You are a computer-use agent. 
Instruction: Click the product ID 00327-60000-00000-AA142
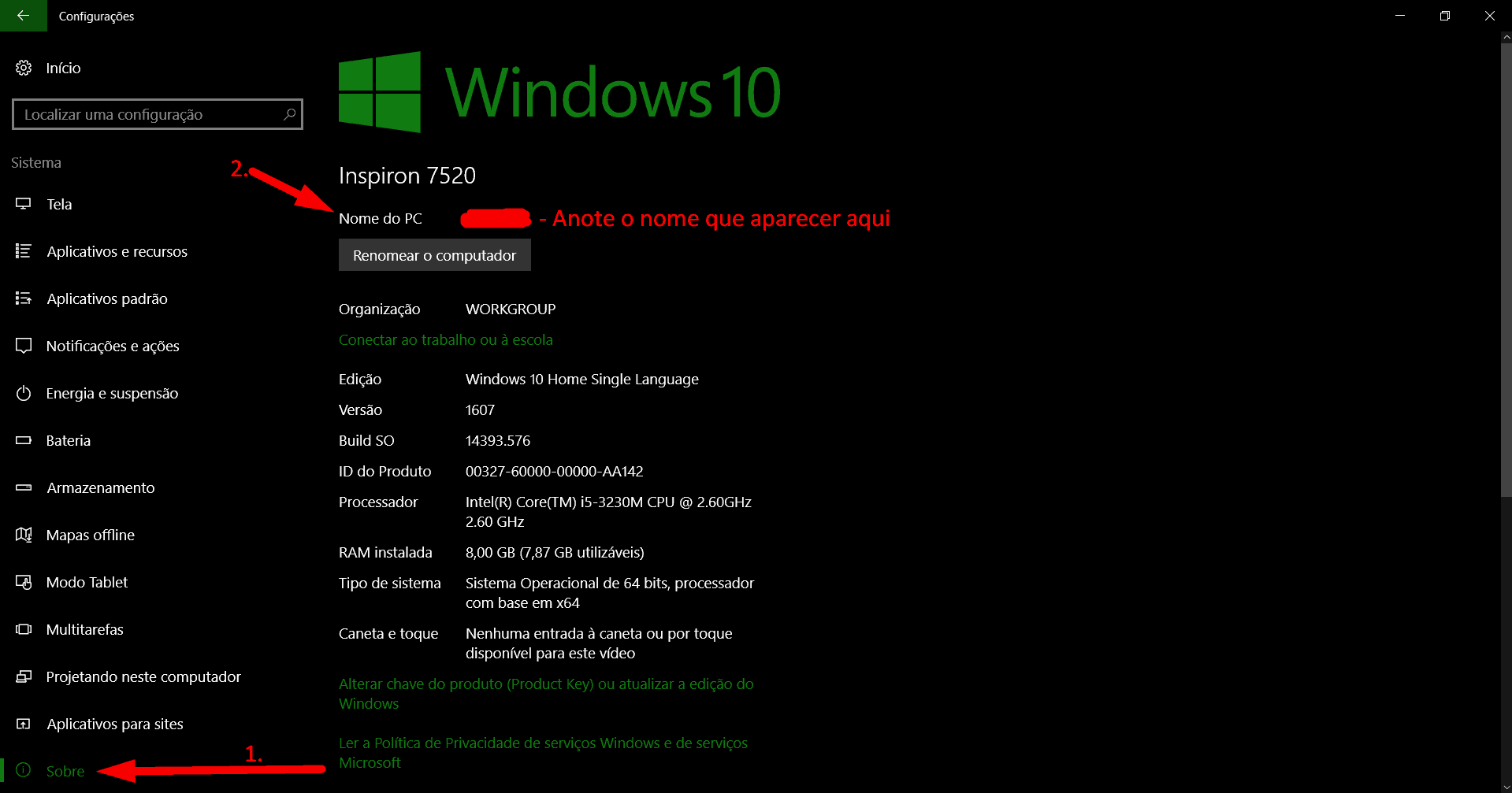coord(555,472)
